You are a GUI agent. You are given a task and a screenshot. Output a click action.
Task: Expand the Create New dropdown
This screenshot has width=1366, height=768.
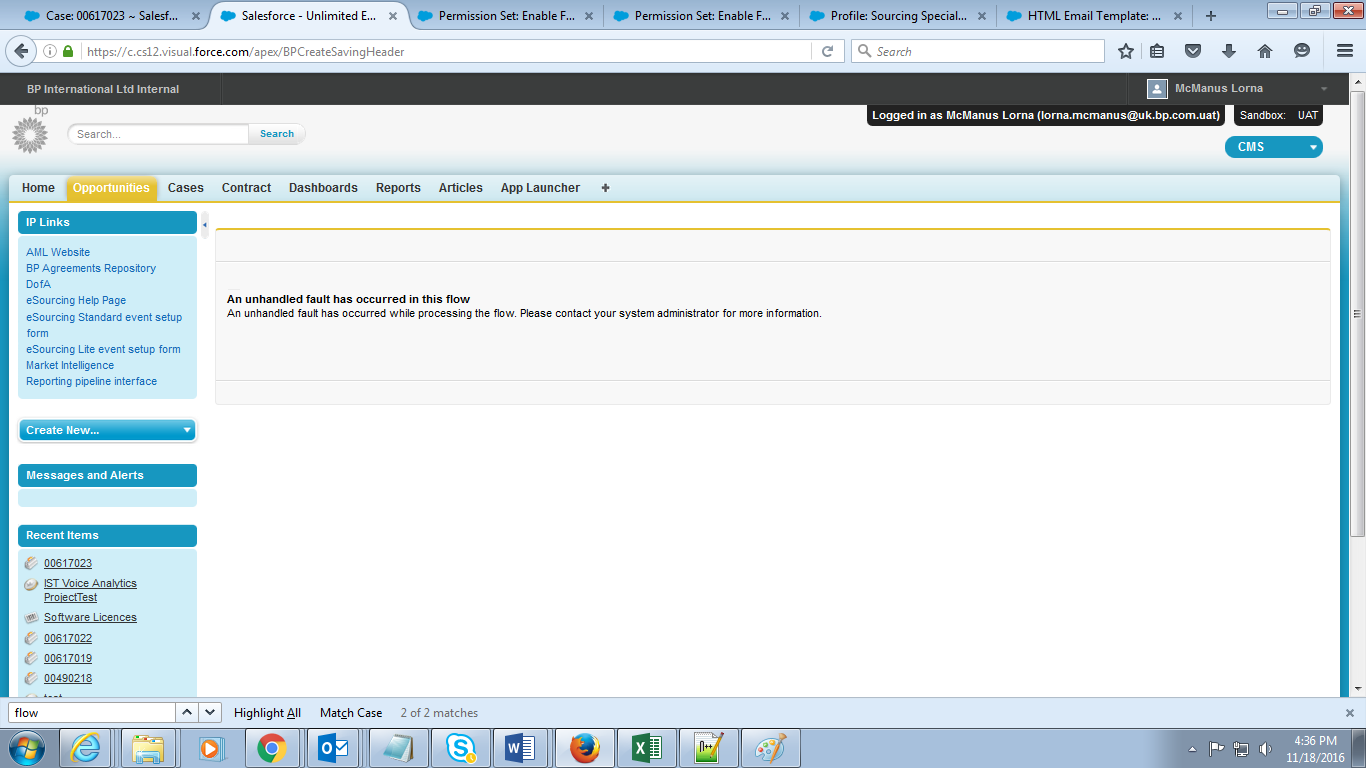click(108, 430)
